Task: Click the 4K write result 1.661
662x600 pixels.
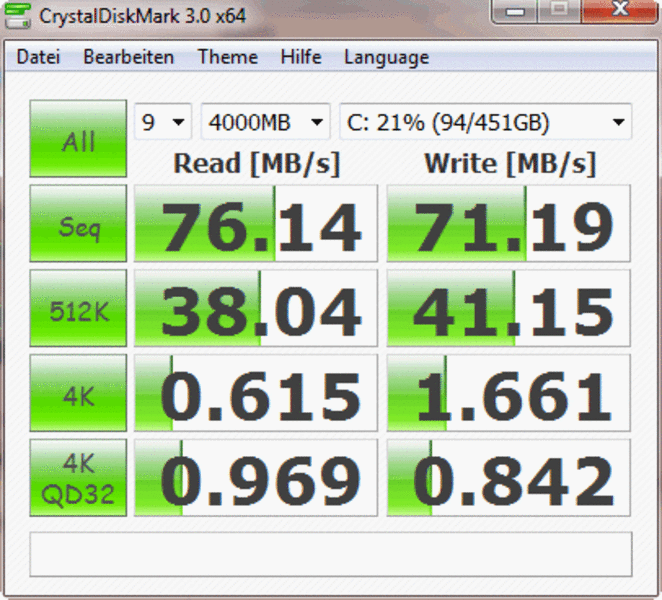Action: tap(509, 393)
